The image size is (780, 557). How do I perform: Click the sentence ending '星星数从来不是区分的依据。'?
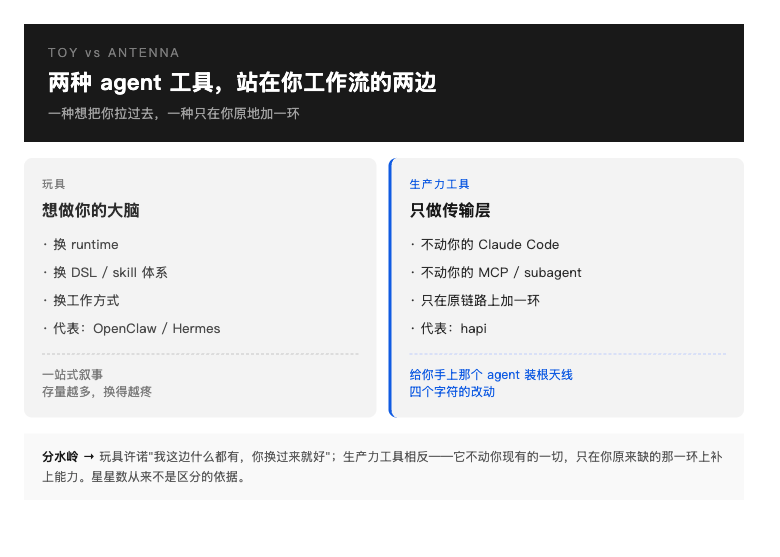tap(169, 476)
